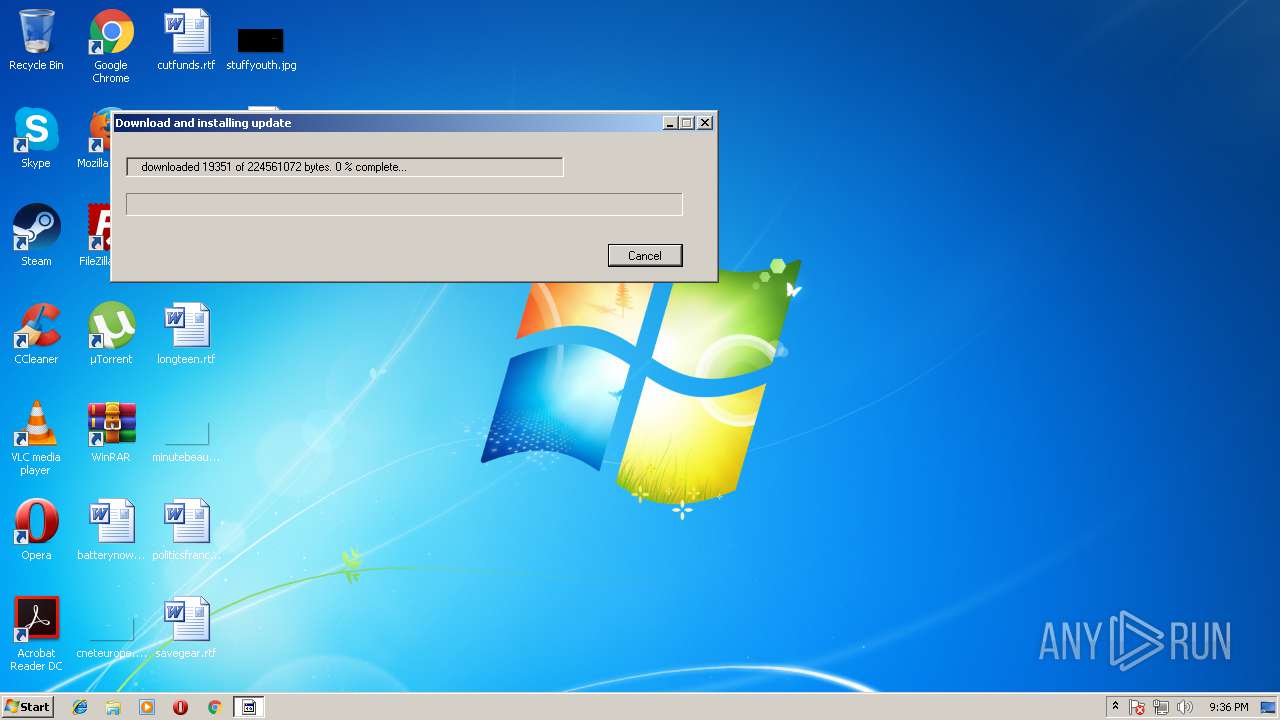Open the volume speaker tray icon
1280x720 pixels.
point(1185,707)
